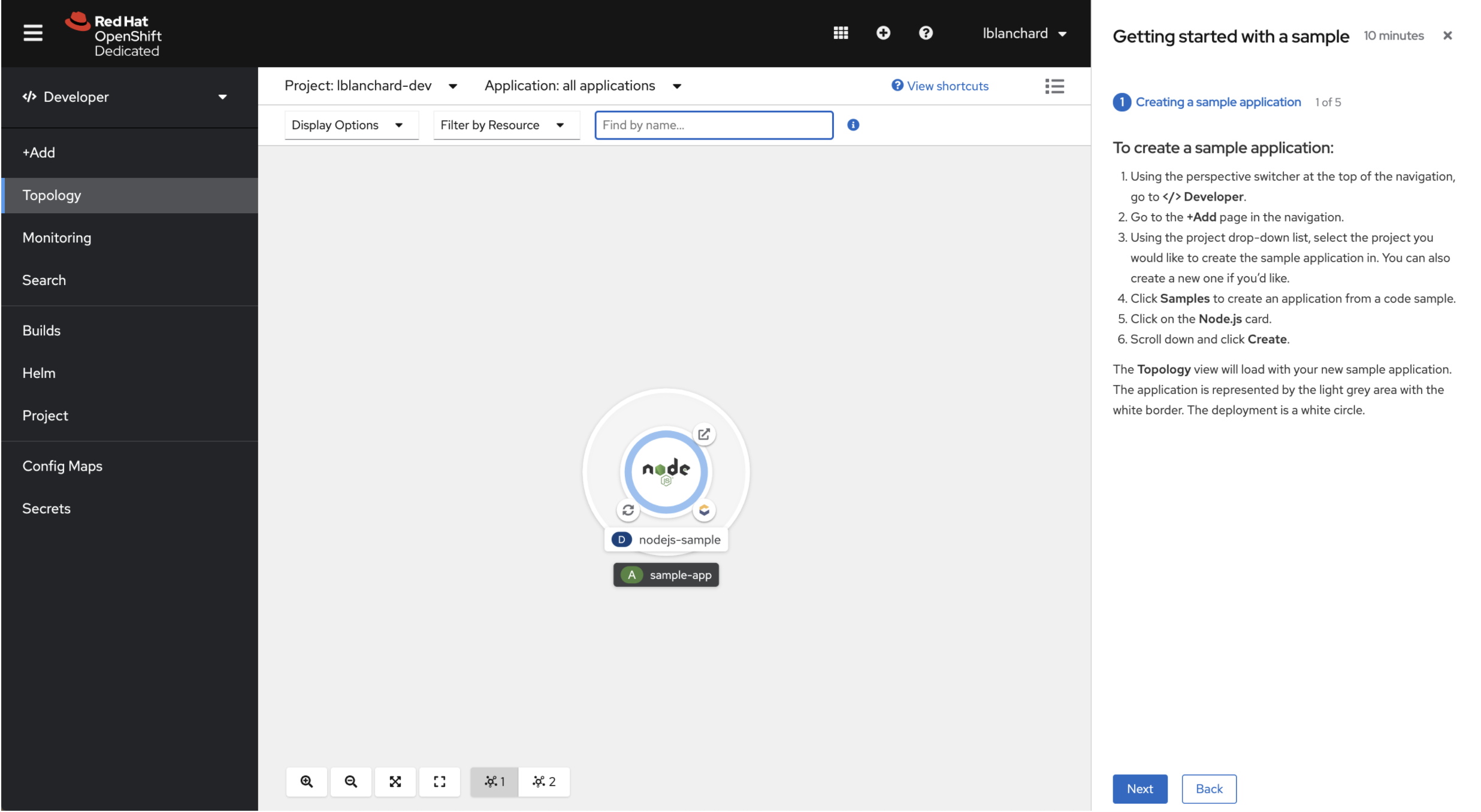The image size is (1481, 812).
Task: Open the application launcher grid icon
Action: 841,33
